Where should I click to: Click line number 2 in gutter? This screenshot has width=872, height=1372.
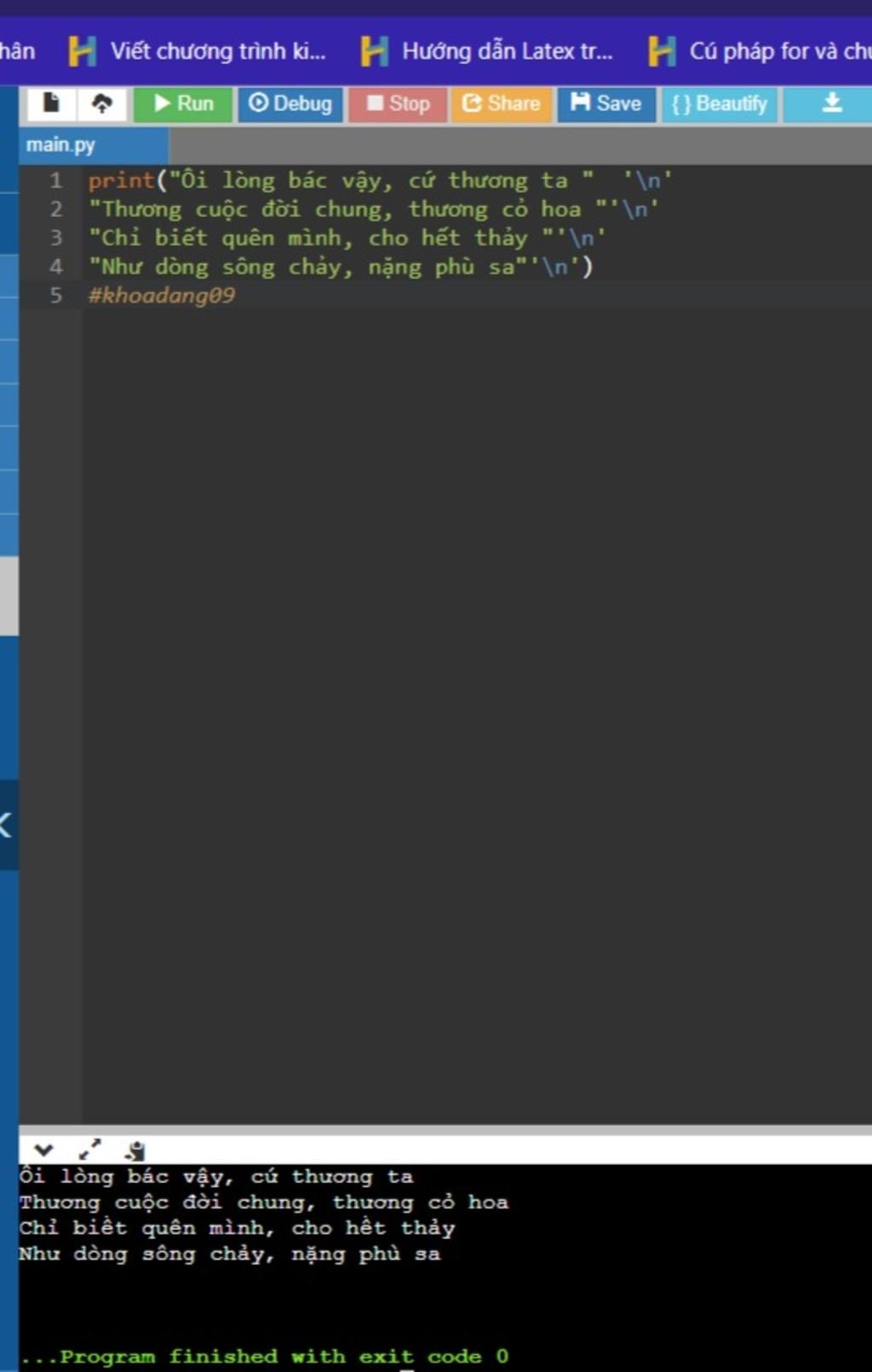point(55,210)
